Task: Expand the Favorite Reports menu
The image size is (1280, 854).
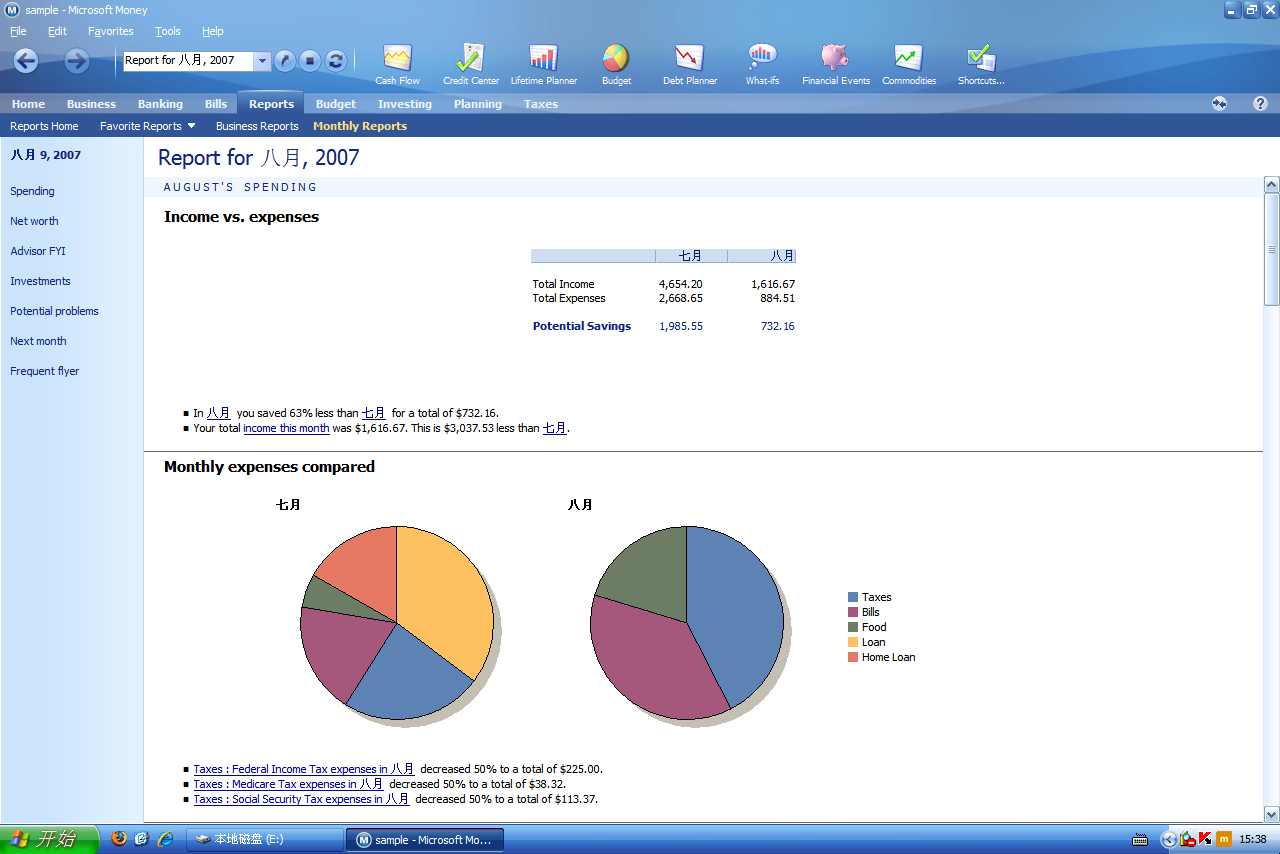Action: [147, 125]
